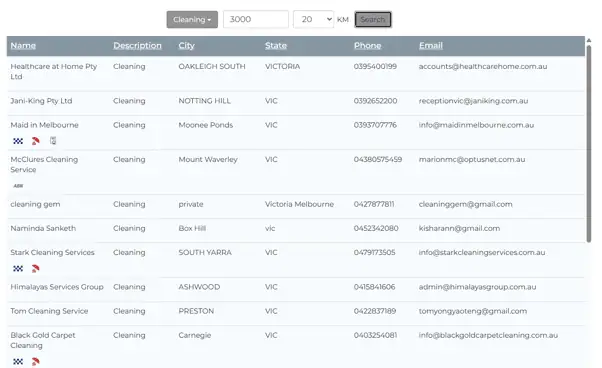Image resolution: width=602 pixels, height=368 pixels.
Task: Click blue checkered badge under Maid in Melbourne
Action: (18, 141)
